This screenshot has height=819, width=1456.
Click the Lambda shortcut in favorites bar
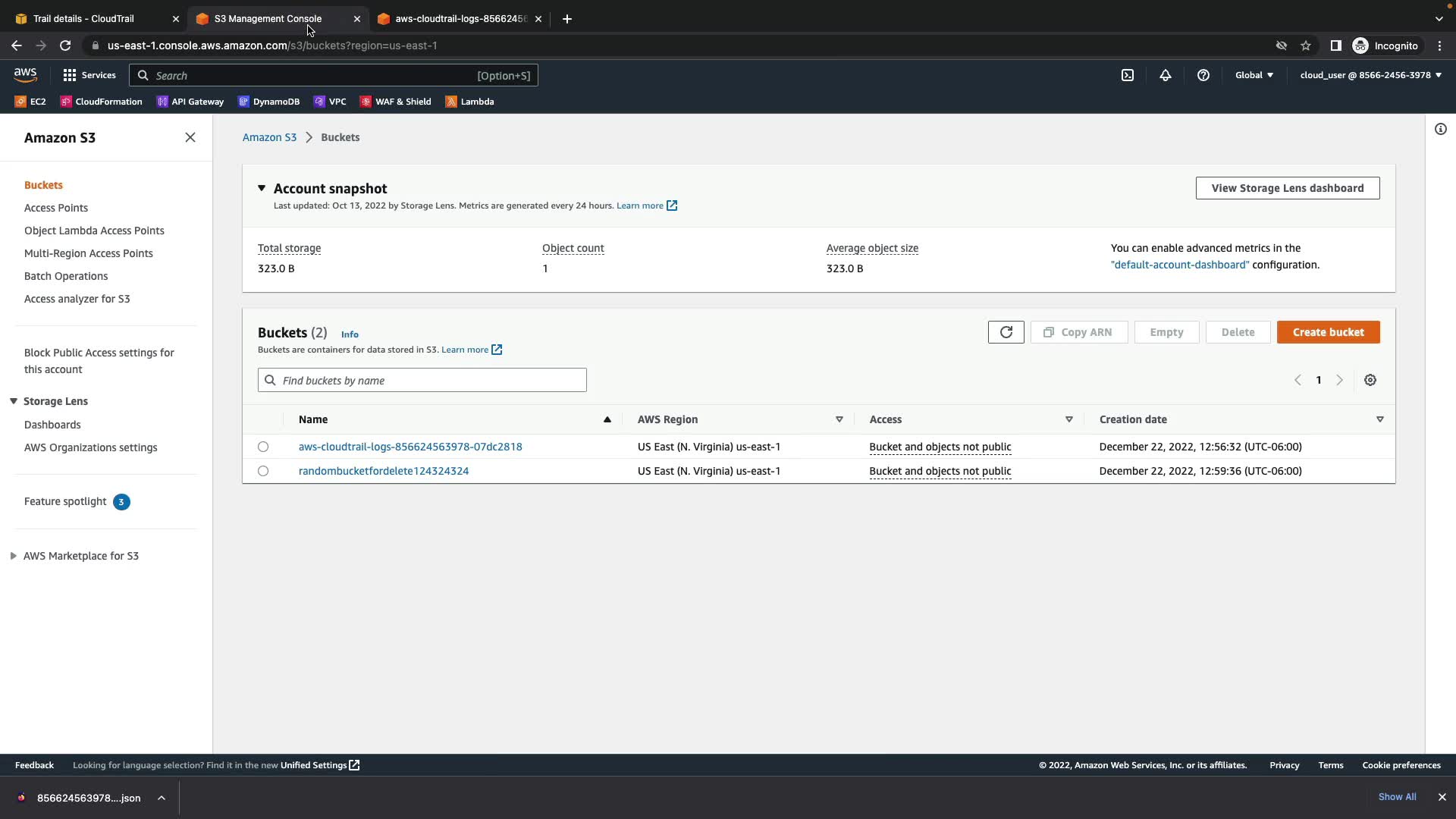(469, 102)
